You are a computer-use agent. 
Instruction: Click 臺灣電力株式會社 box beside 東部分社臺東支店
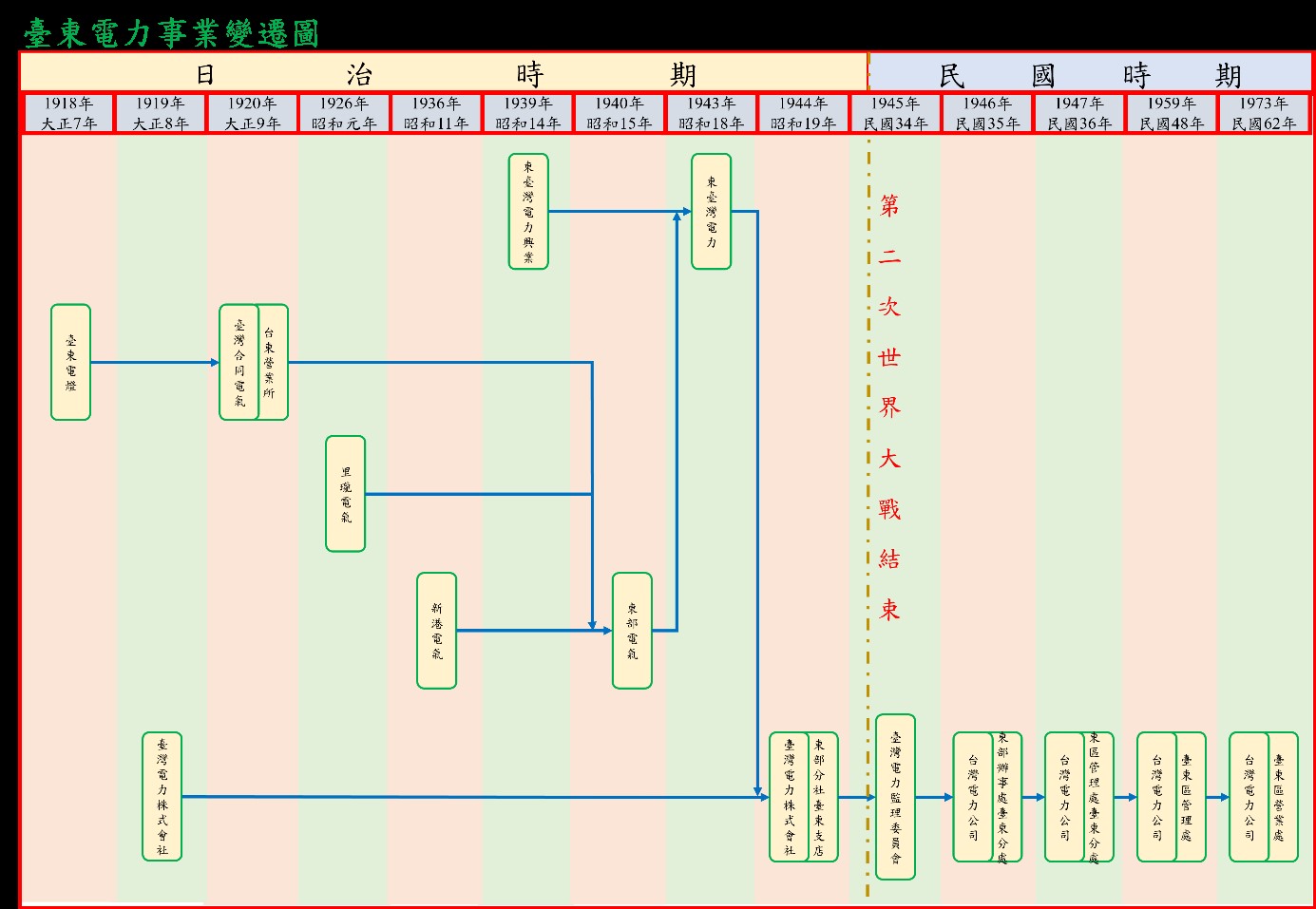click(x=790, y=796)
